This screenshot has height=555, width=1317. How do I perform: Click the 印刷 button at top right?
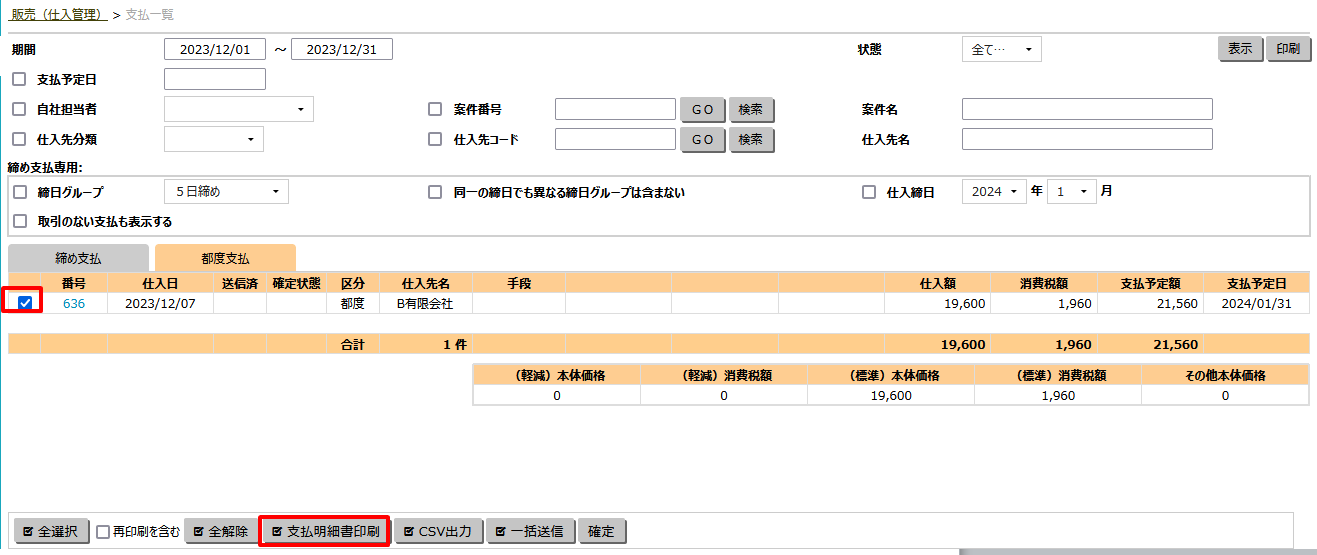tap(1288, 49)
